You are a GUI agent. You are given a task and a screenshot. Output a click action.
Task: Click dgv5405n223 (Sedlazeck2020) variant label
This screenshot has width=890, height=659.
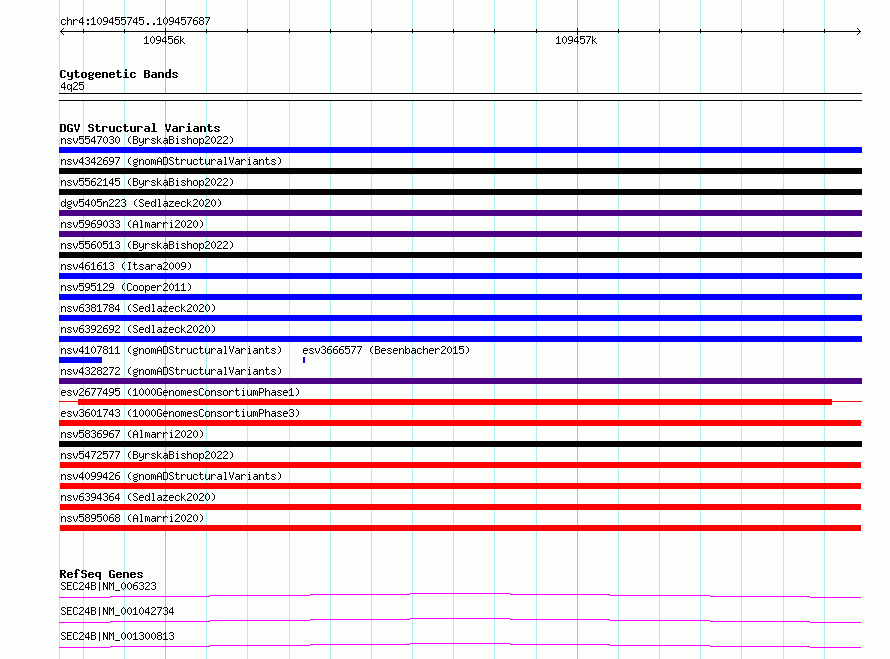pyautogui.click(x=141, y=203)
